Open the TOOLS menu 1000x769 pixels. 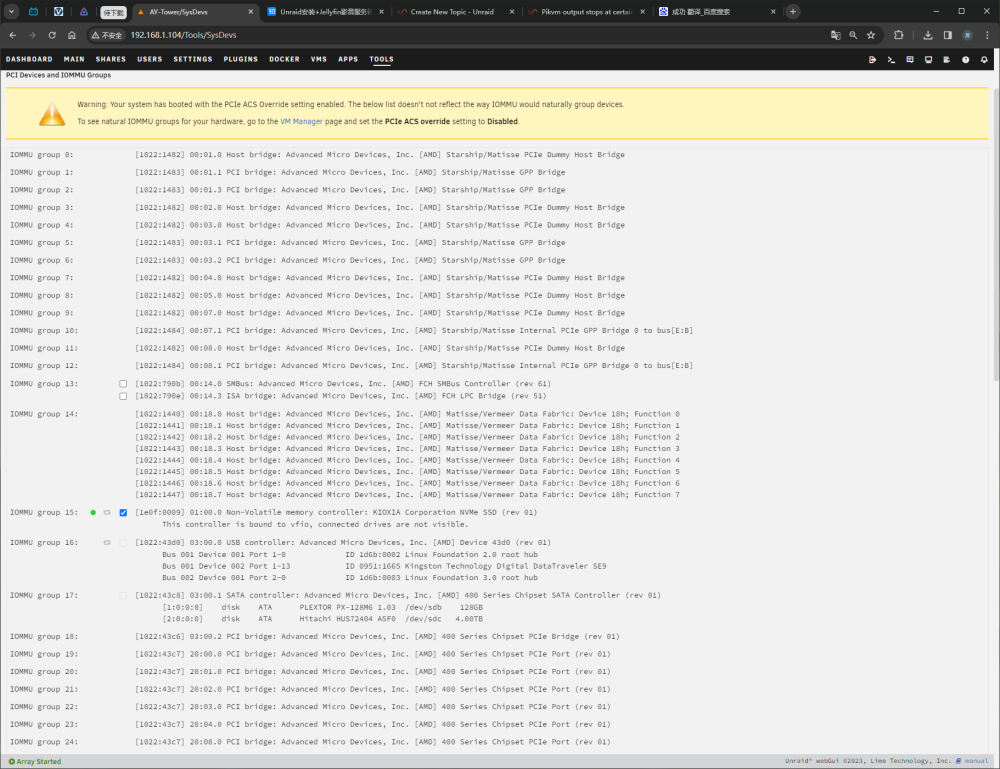(381, 59)
